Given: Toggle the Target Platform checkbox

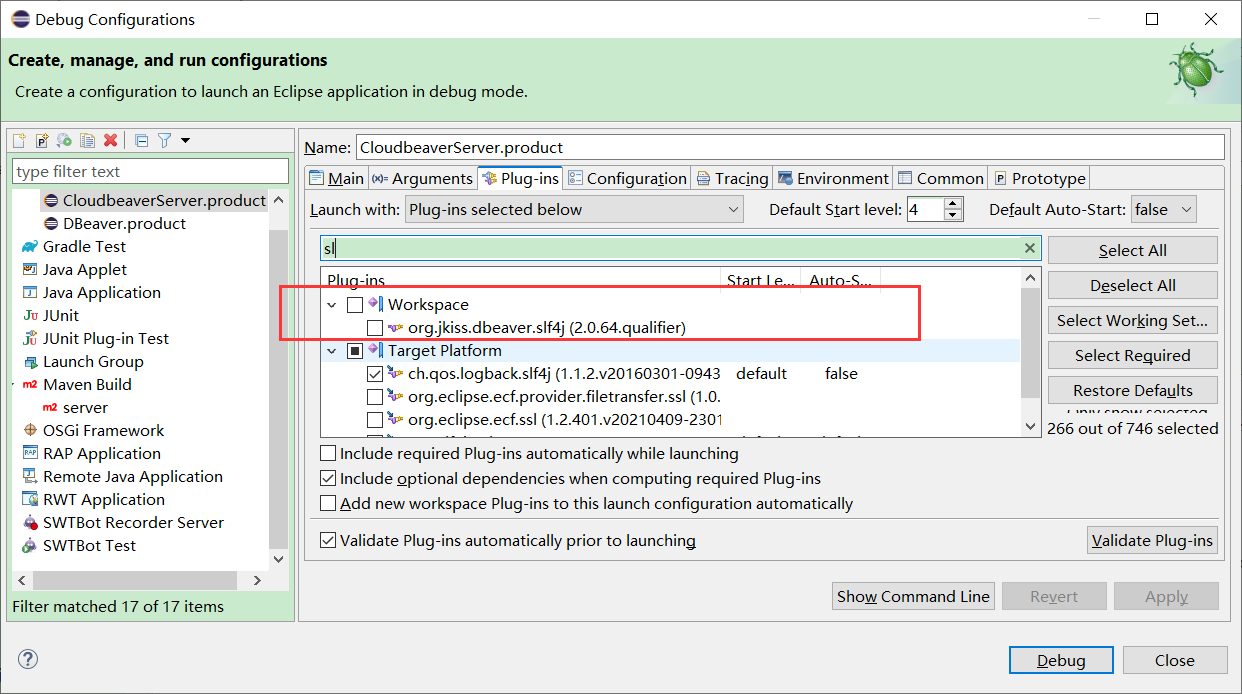Looking at the screenshot, I should (355, 350).
